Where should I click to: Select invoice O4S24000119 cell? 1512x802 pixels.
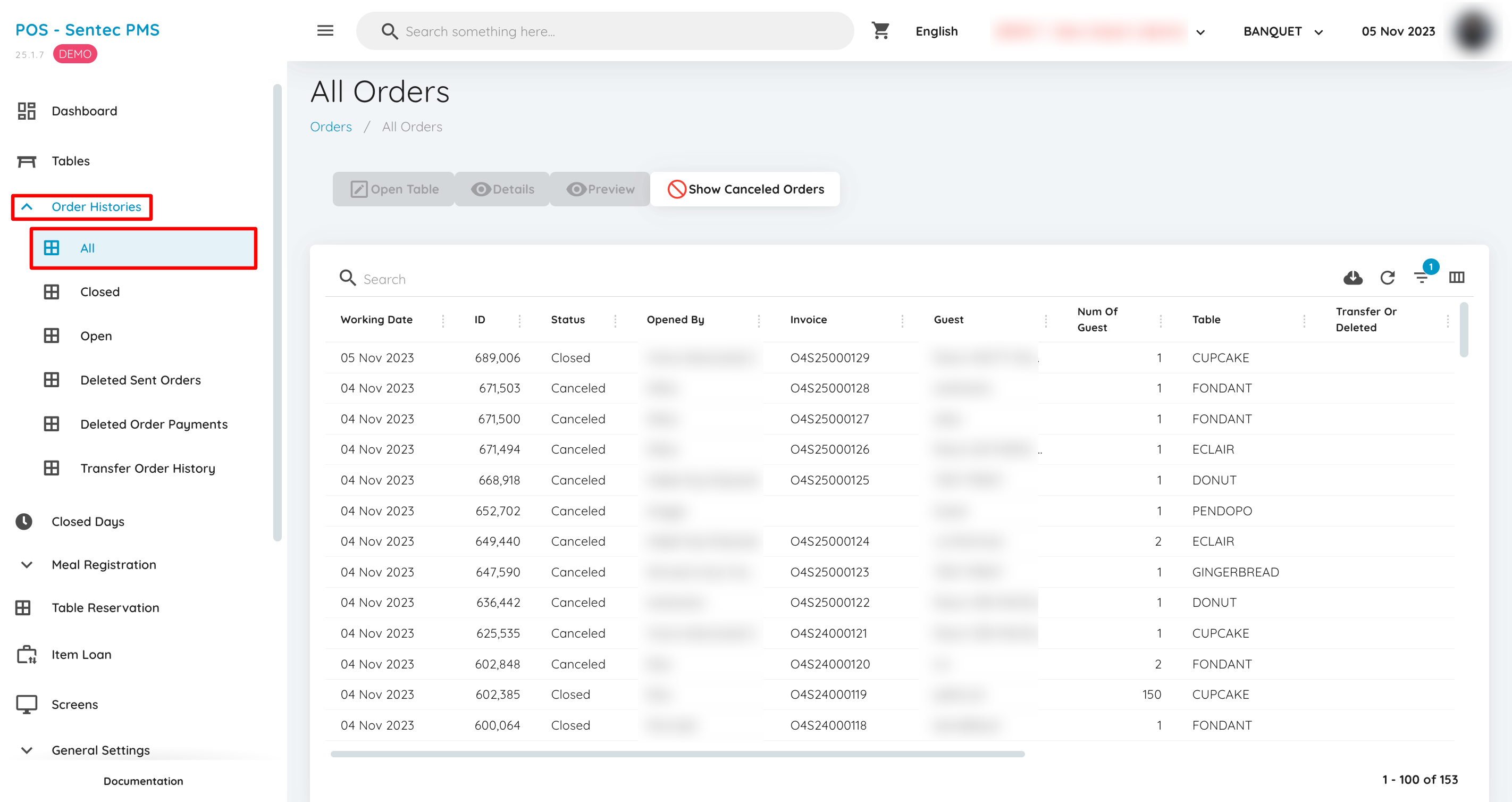click(x=828, y=695)
